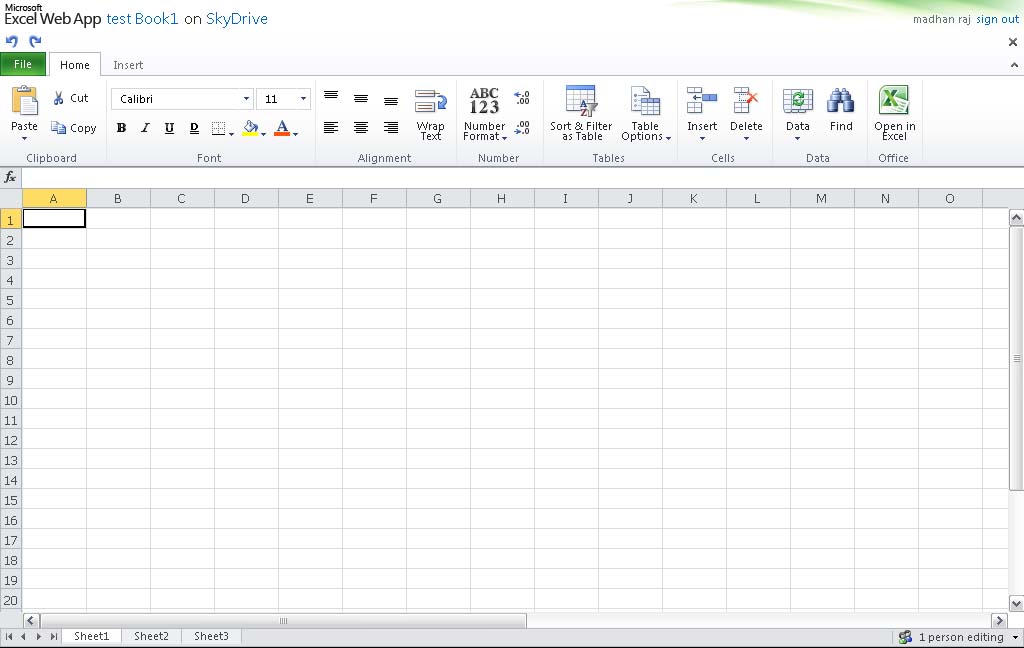The width and height of the screenshot is (1024, 648).
Task: Open the Calibri font family dropdown
Action: point(246,98)
